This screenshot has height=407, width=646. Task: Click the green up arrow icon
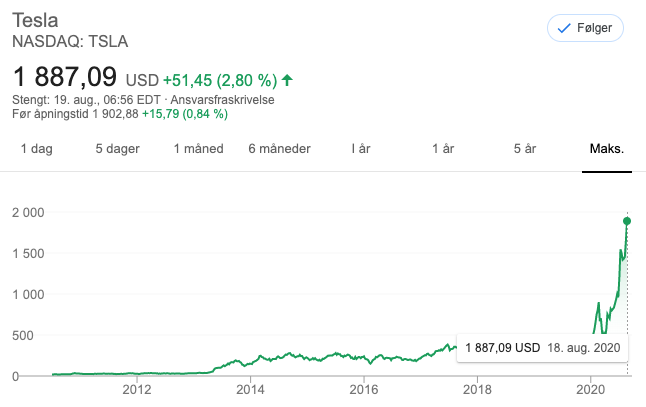coord(287,80)
